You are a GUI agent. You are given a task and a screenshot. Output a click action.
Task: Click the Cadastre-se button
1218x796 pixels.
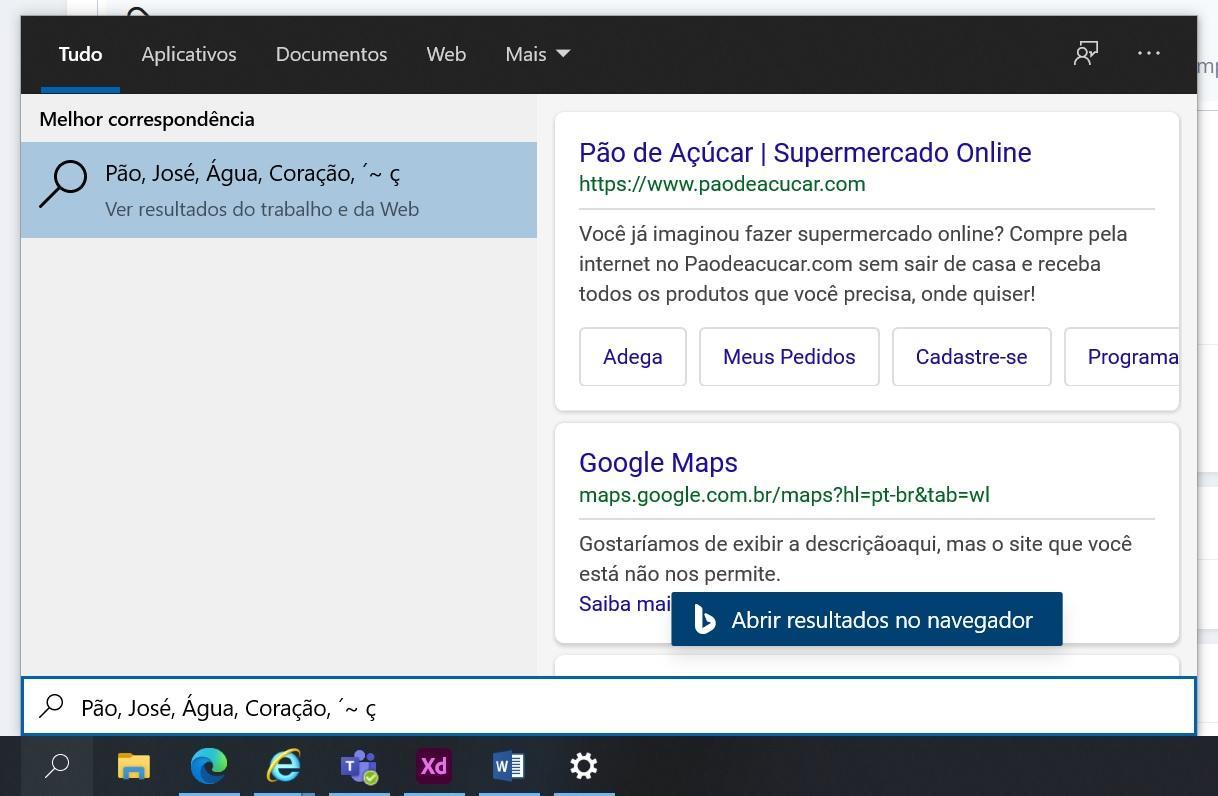pyautogui.click(x=971, y=357)
